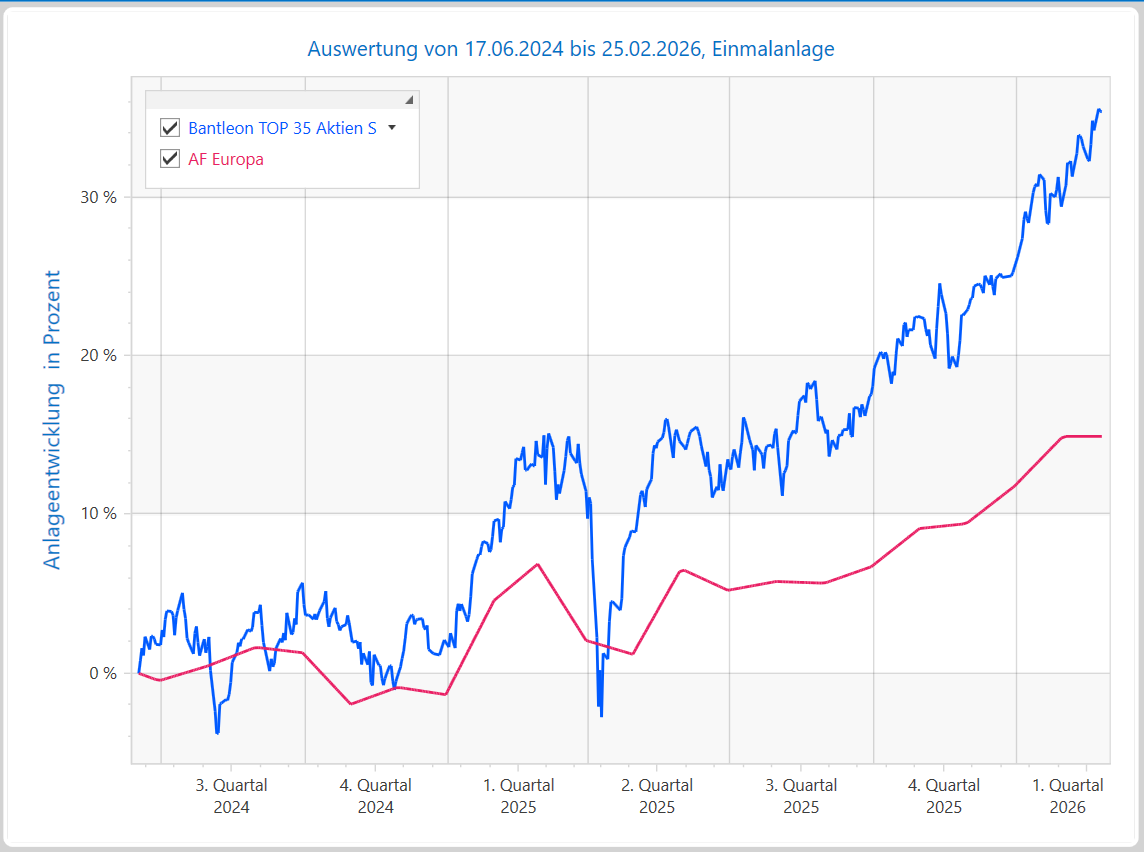Uncheck the Bantleon TOP 35 Aktien S checkbox
Screen dimensions: 1144x852
(169, 128)
